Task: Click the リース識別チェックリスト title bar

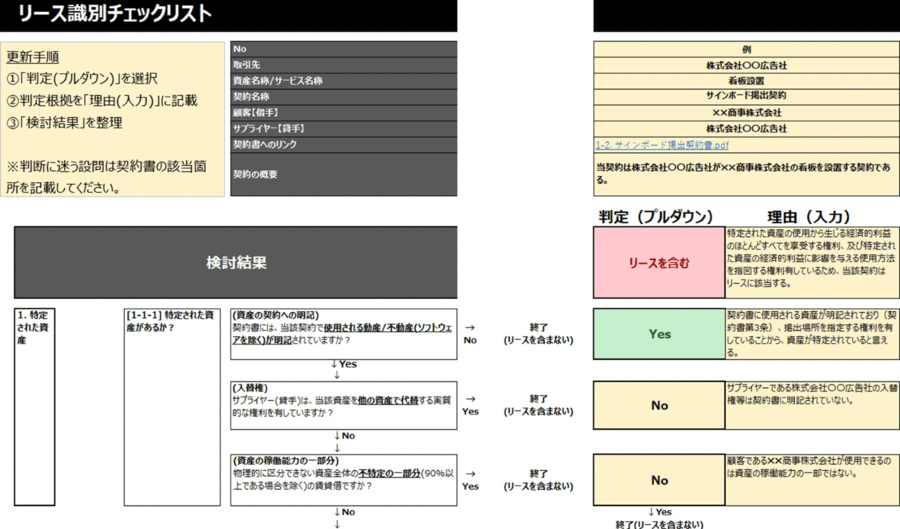Action: pos(228,15)
